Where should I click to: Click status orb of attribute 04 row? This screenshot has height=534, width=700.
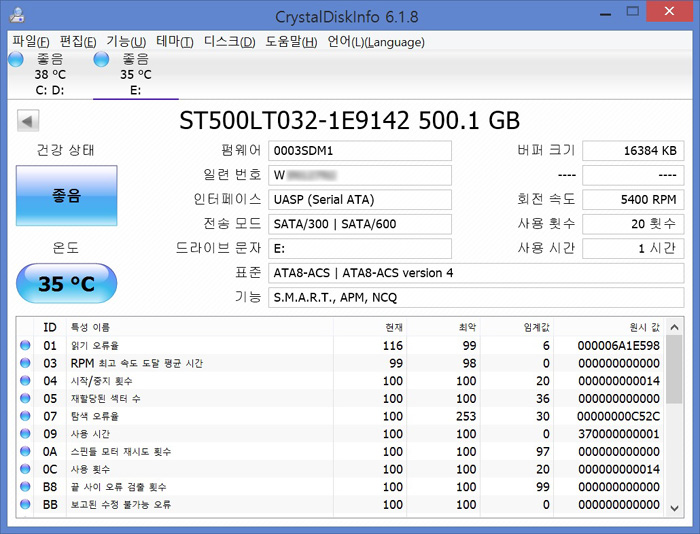click(x=25, y=380)
